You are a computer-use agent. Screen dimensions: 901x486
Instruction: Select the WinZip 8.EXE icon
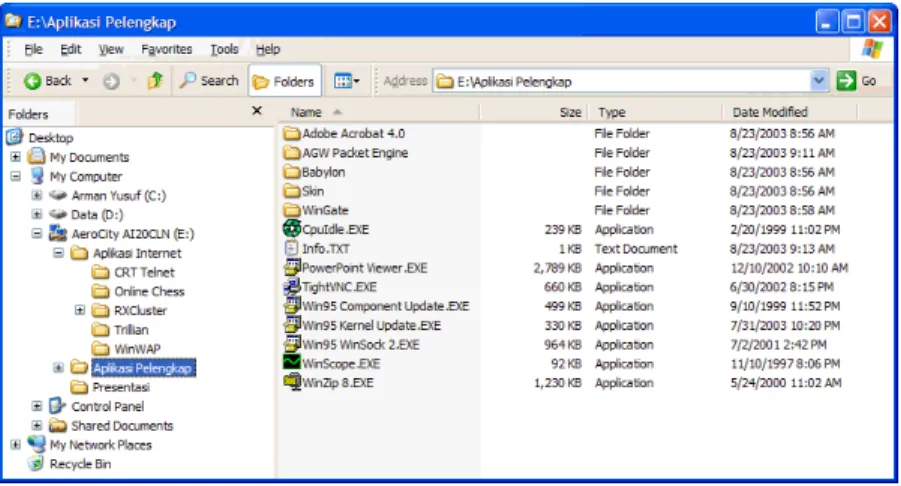[292, 382]
